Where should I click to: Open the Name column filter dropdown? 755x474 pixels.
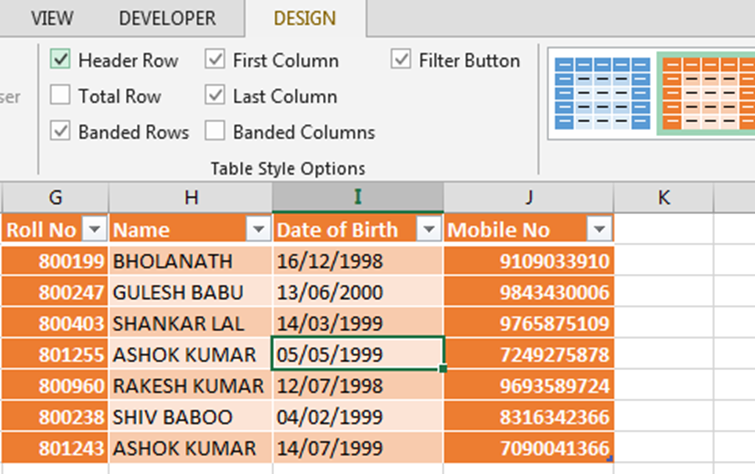pos(258,230)
